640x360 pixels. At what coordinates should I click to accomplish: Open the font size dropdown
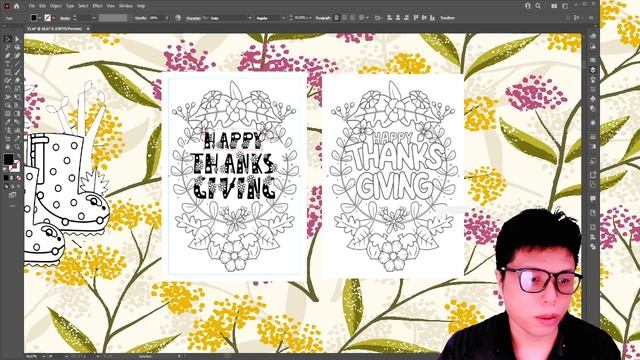[310, 18]
